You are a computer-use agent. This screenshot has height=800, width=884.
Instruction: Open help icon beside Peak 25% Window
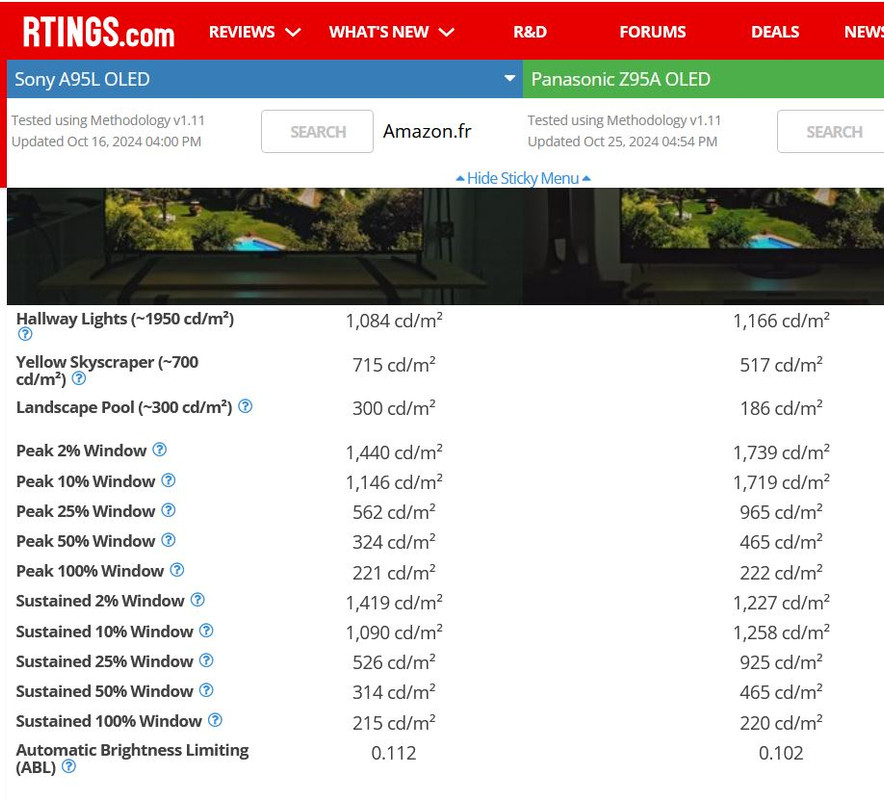coord(169,510)
